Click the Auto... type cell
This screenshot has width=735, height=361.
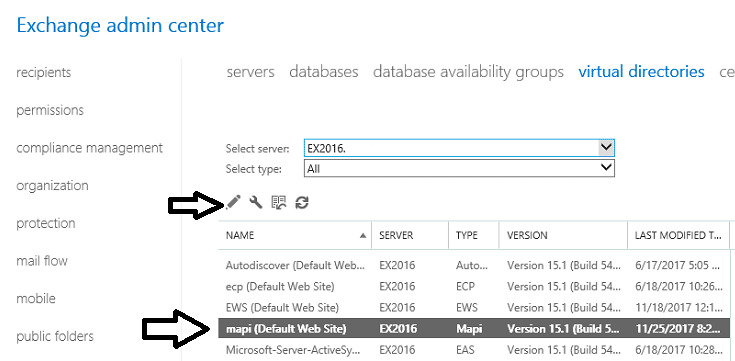point(472,265)
